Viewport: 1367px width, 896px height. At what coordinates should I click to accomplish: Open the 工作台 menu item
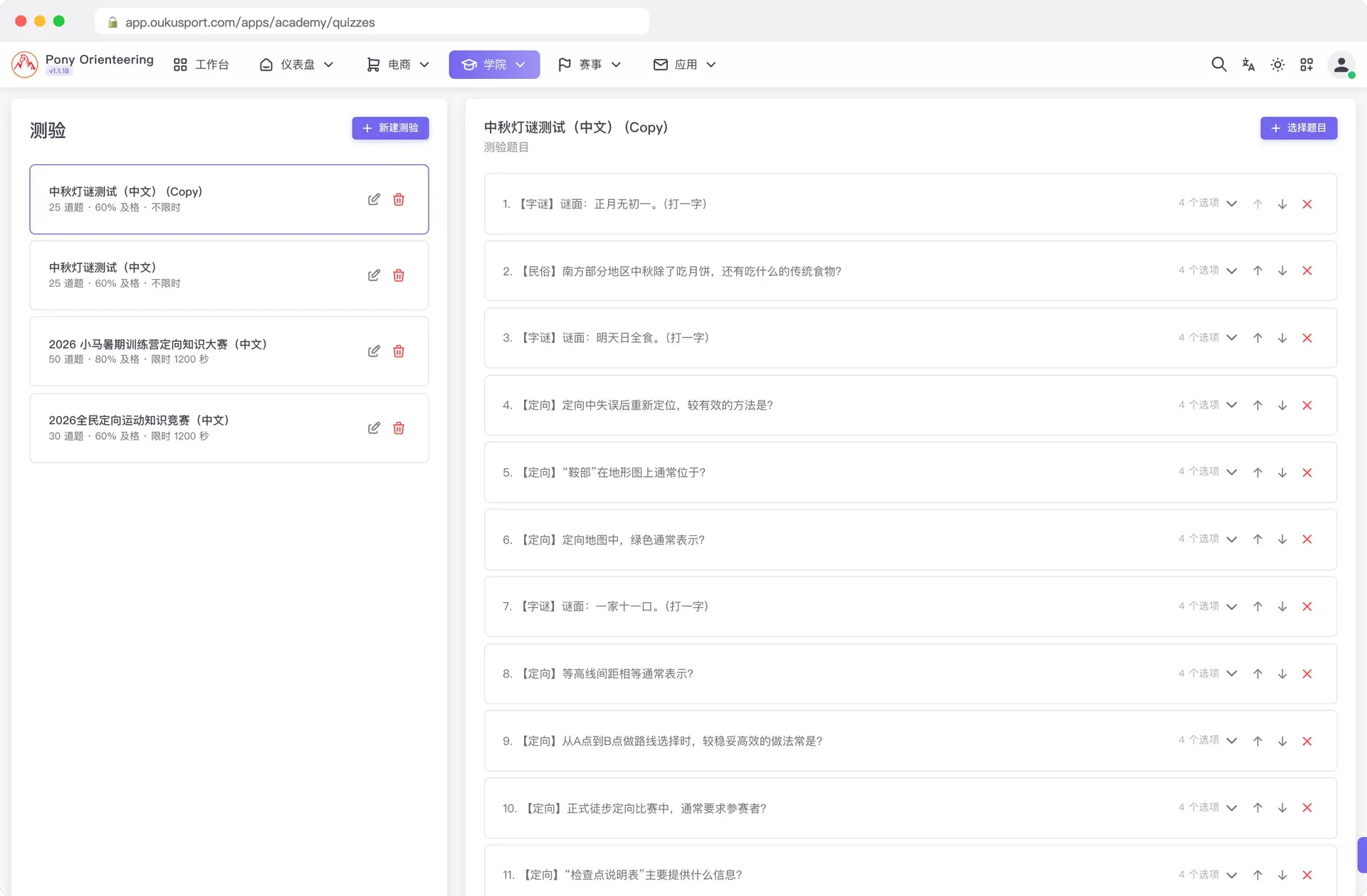tap(201, 65)
